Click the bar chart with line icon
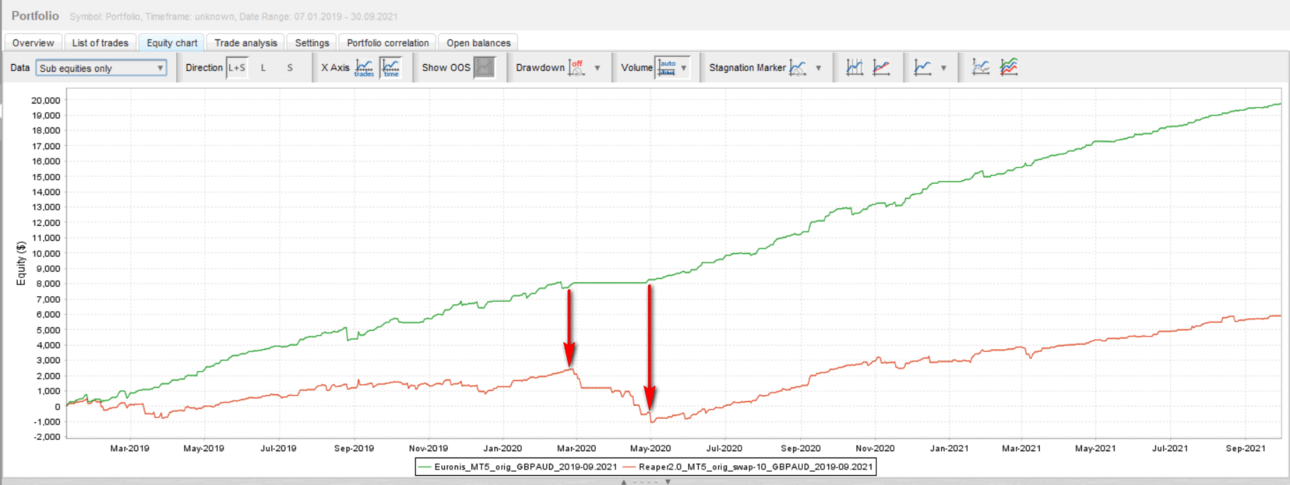 coord(855,68)
